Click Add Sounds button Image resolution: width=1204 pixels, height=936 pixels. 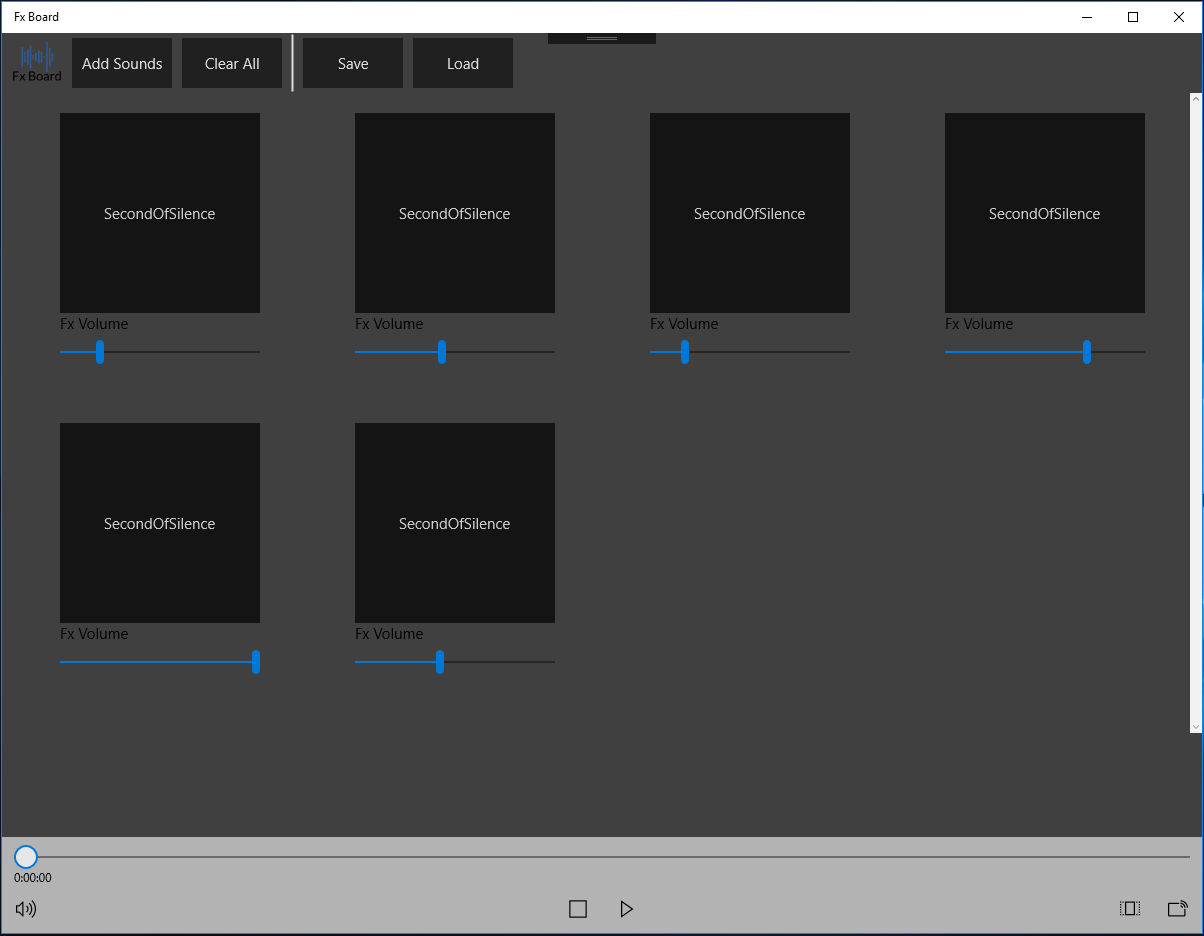pyautogui.click(x=122, y=63)
